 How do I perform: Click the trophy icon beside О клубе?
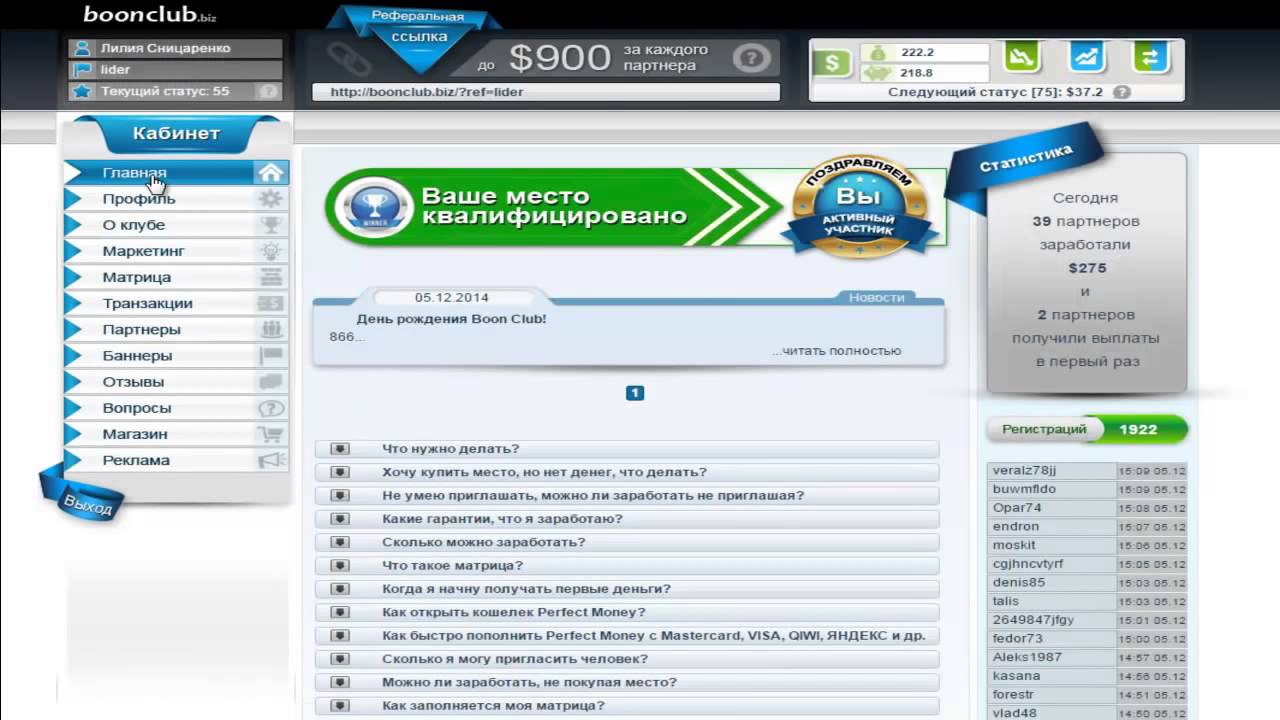270,225
